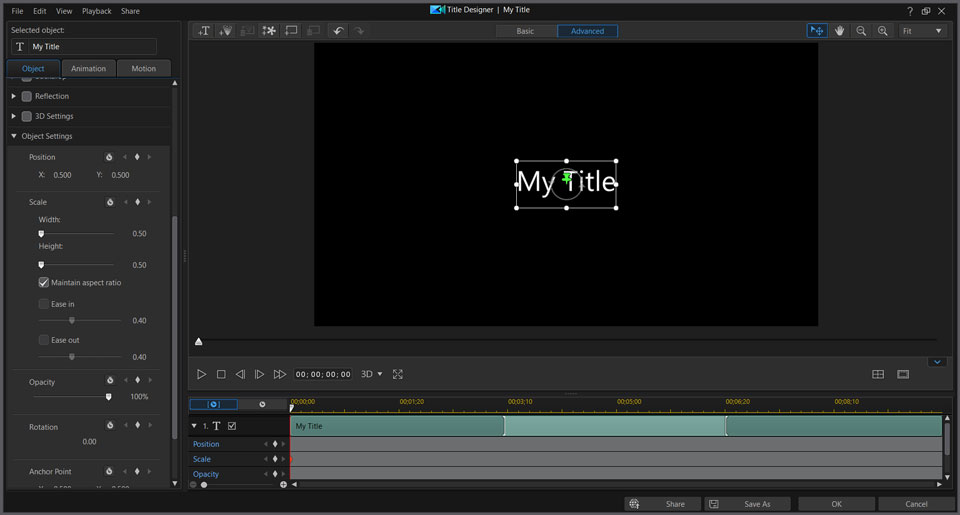The image size is (960, 515).
Task: Switch to the Animation tab
Action: click(x=89, y=69)
